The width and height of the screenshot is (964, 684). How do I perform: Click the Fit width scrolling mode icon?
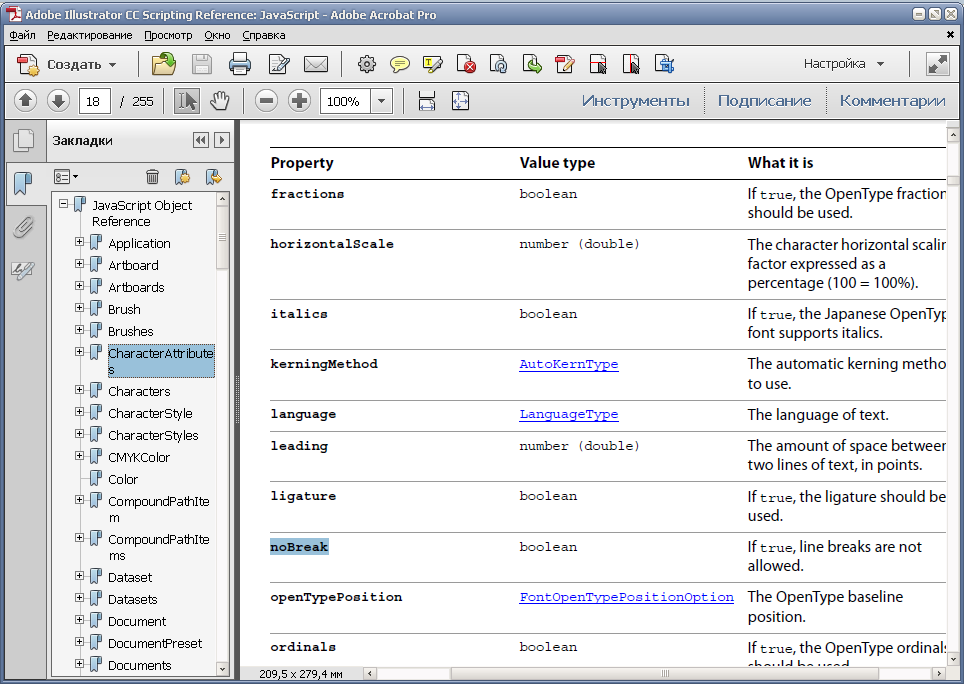point(427,101)
